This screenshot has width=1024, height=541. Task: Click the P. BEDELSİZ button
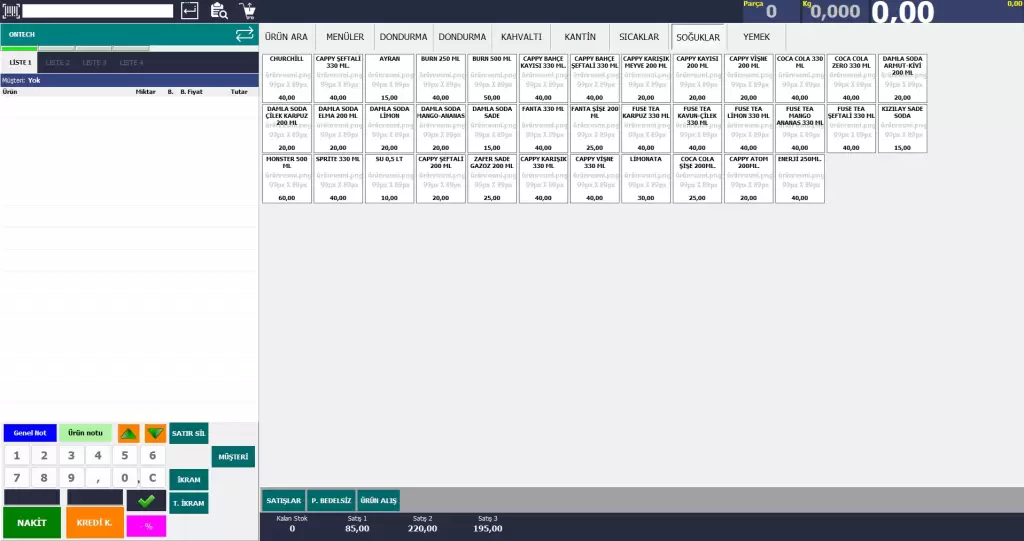coord(331,500)
